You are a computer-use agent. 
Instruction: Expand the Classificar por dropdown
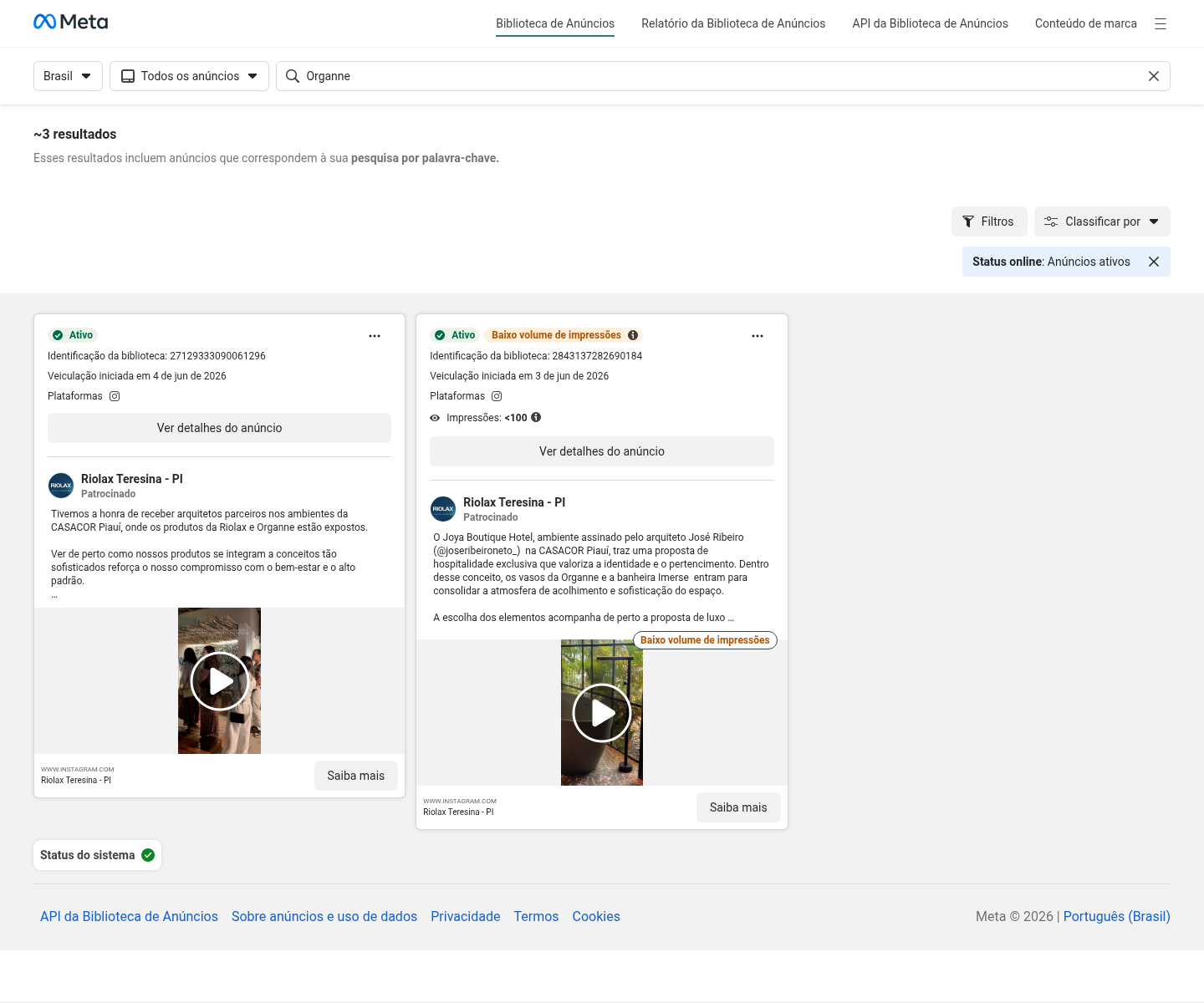(x=1102, y=221)
